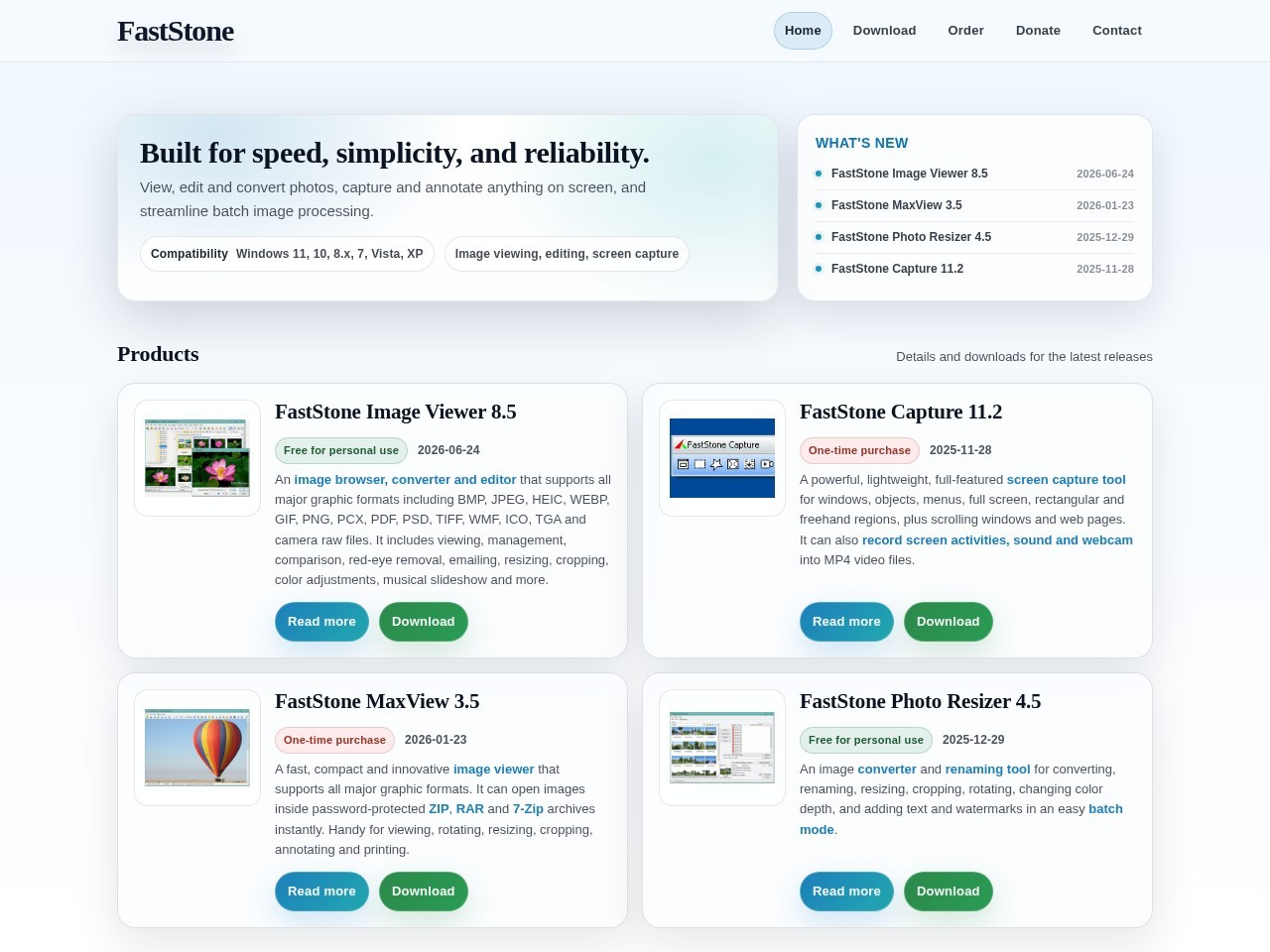
Task: Select Donate in the top navigation
Action: [1038, 31]
